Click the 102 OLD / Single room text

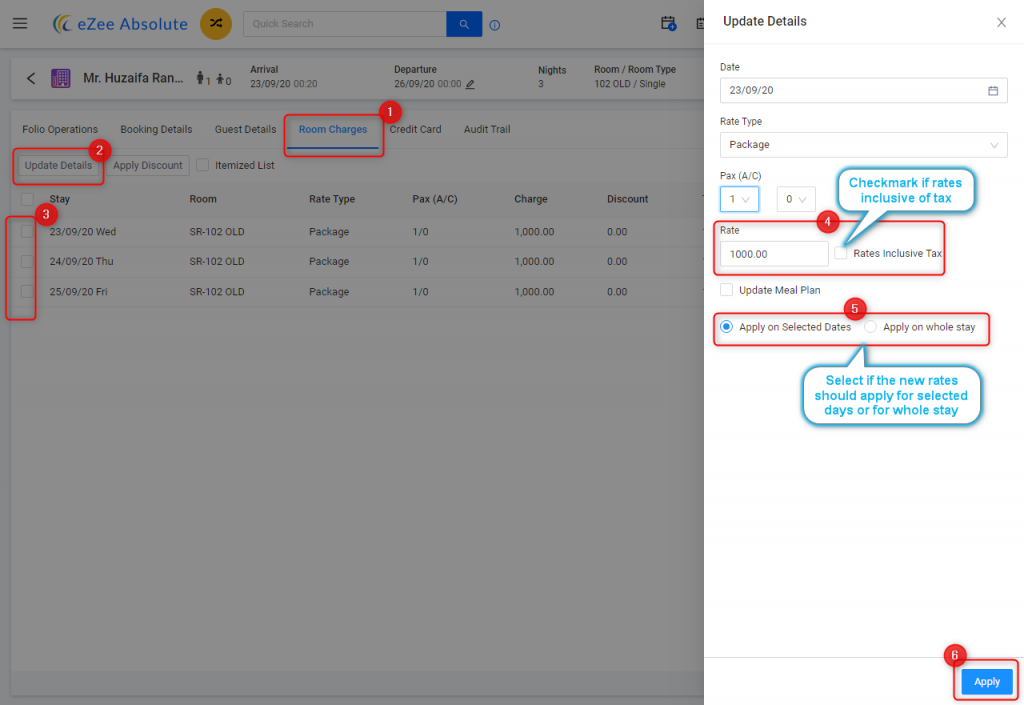(x=630, y=84)
